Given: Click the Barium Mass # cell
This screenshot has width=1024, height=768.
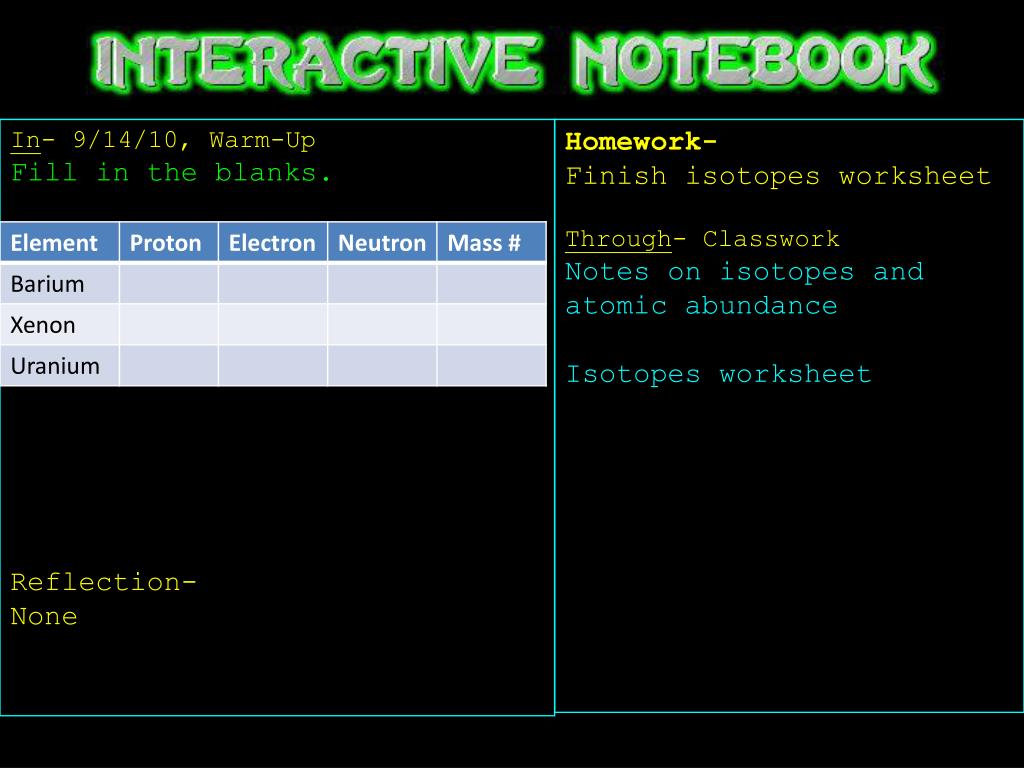Looking at the screenshot, I should [492, 284].
